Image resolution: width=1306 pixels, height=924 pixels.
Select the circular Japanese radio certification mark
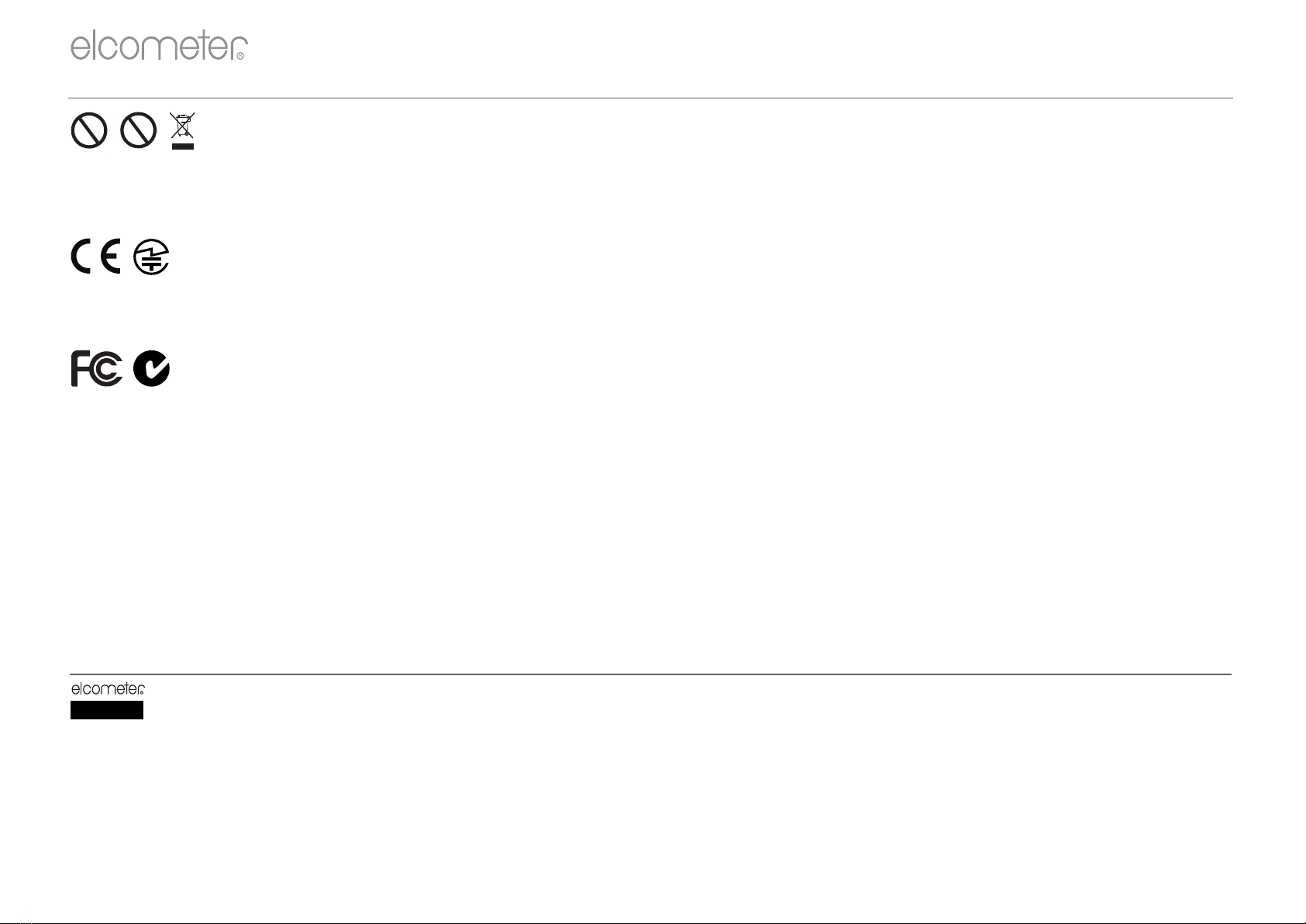(152, 257)
